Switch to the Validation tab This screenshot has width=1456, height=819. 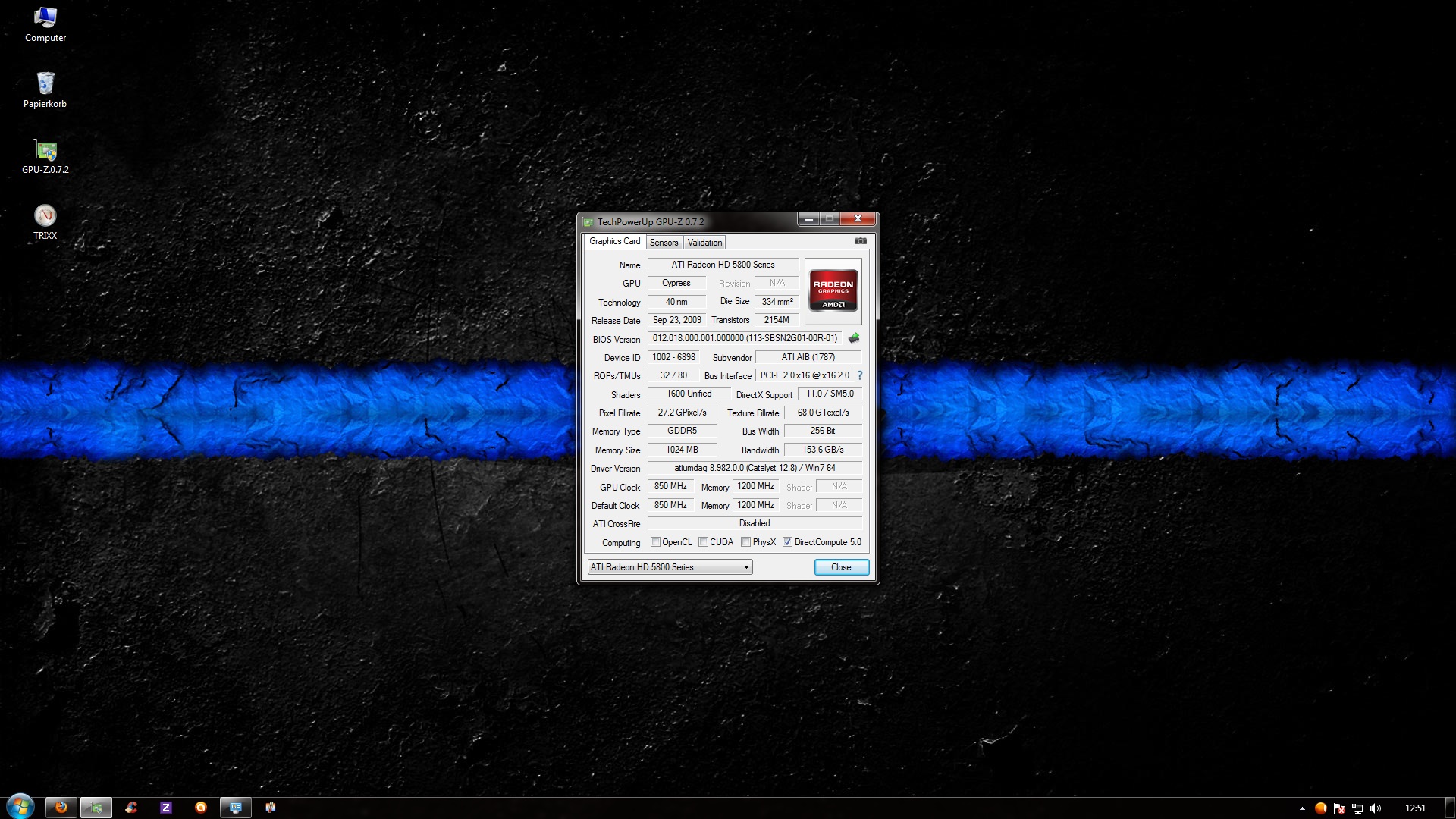(704, 243)
